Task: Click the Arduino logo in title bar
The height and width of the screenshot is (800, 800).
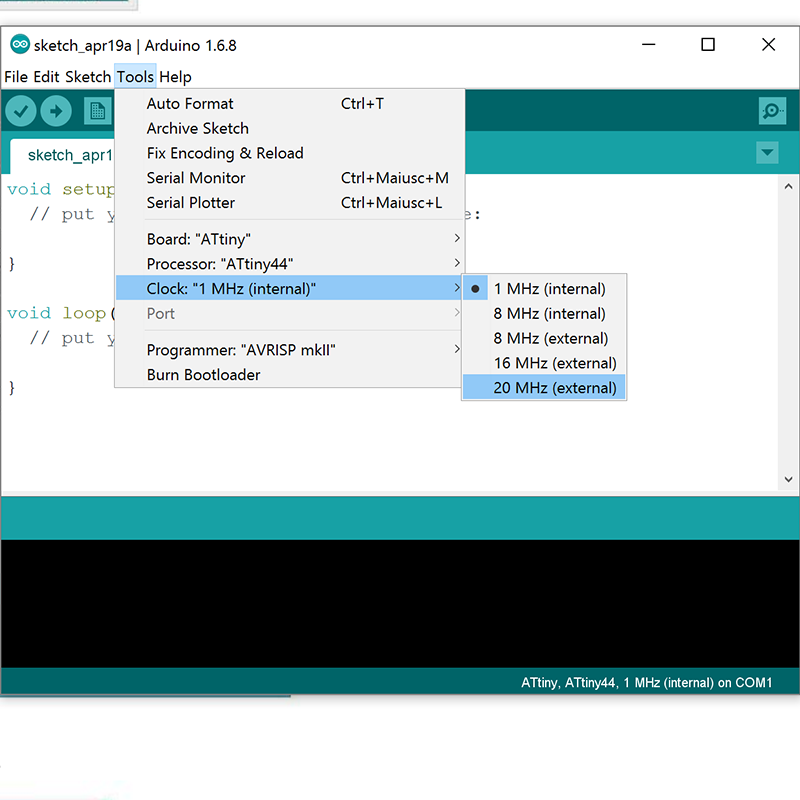Action: (20, 44)
